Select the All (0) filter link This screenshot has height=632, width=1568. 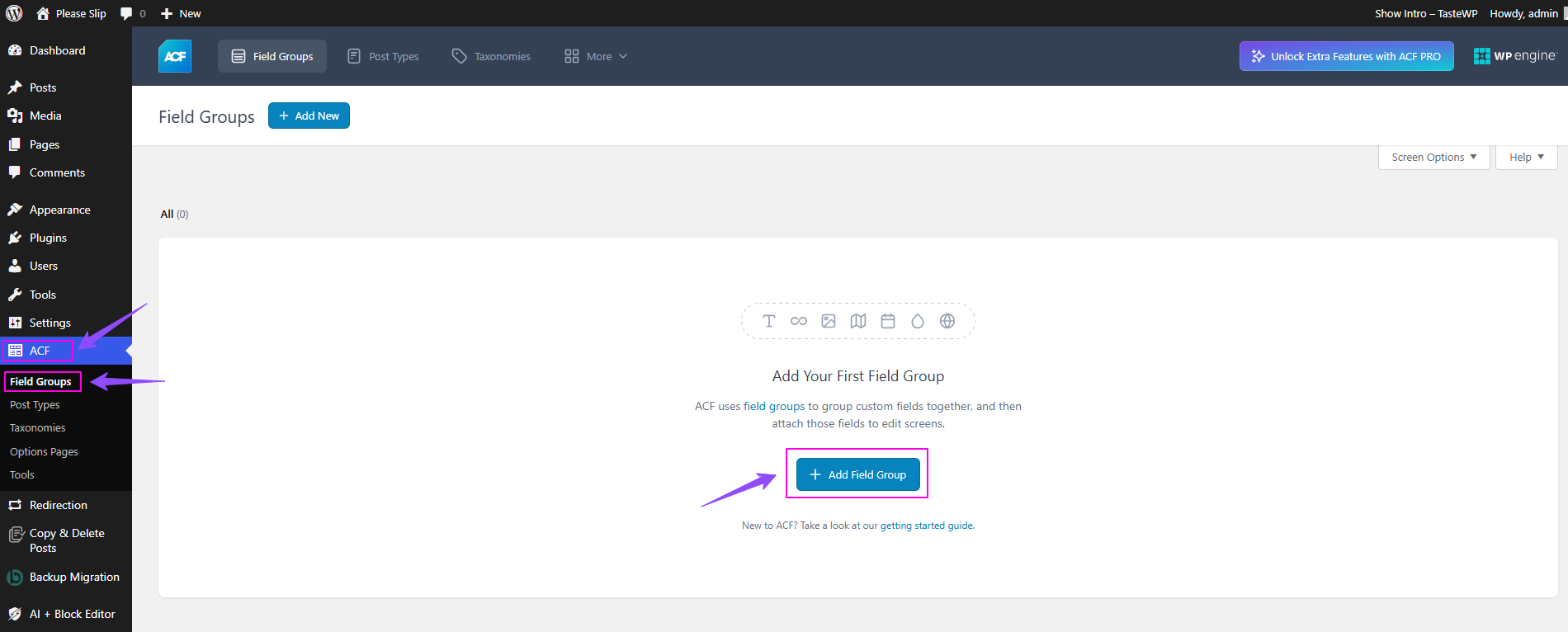click(174, 214)
